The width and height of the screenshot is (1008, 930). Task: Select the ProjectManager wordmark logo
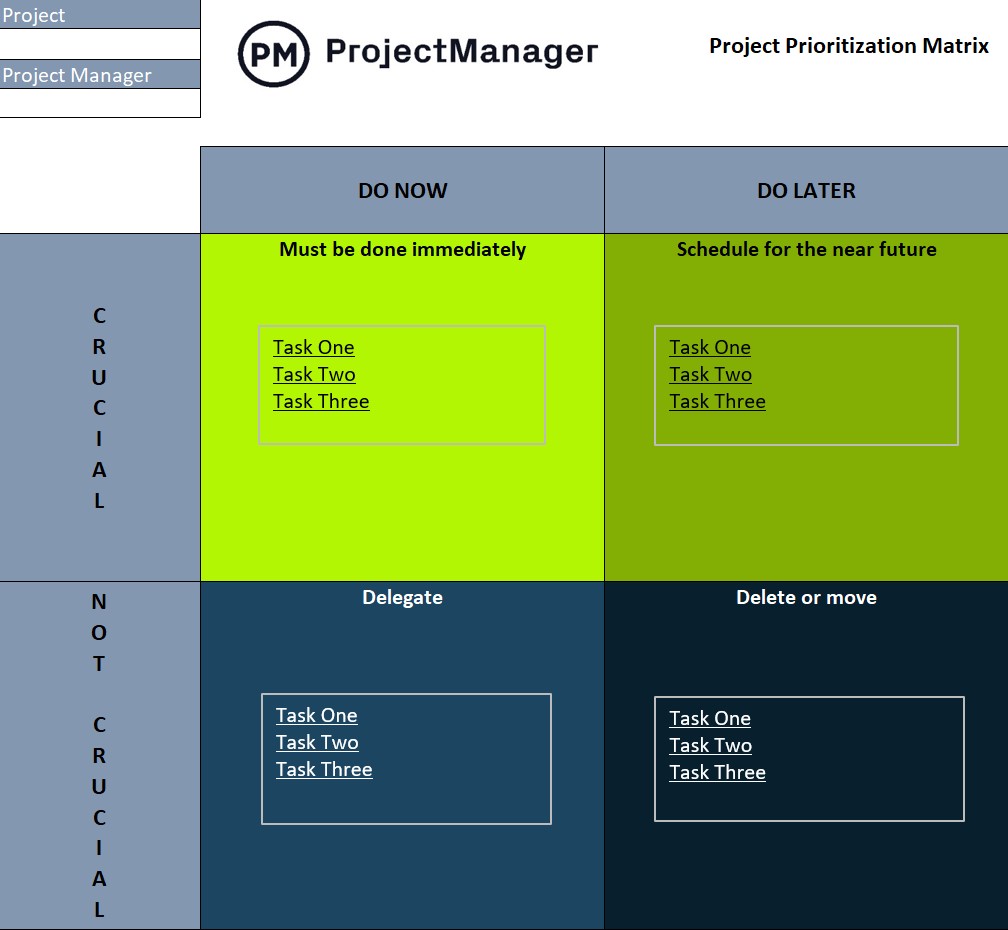(x=460, y=50)
